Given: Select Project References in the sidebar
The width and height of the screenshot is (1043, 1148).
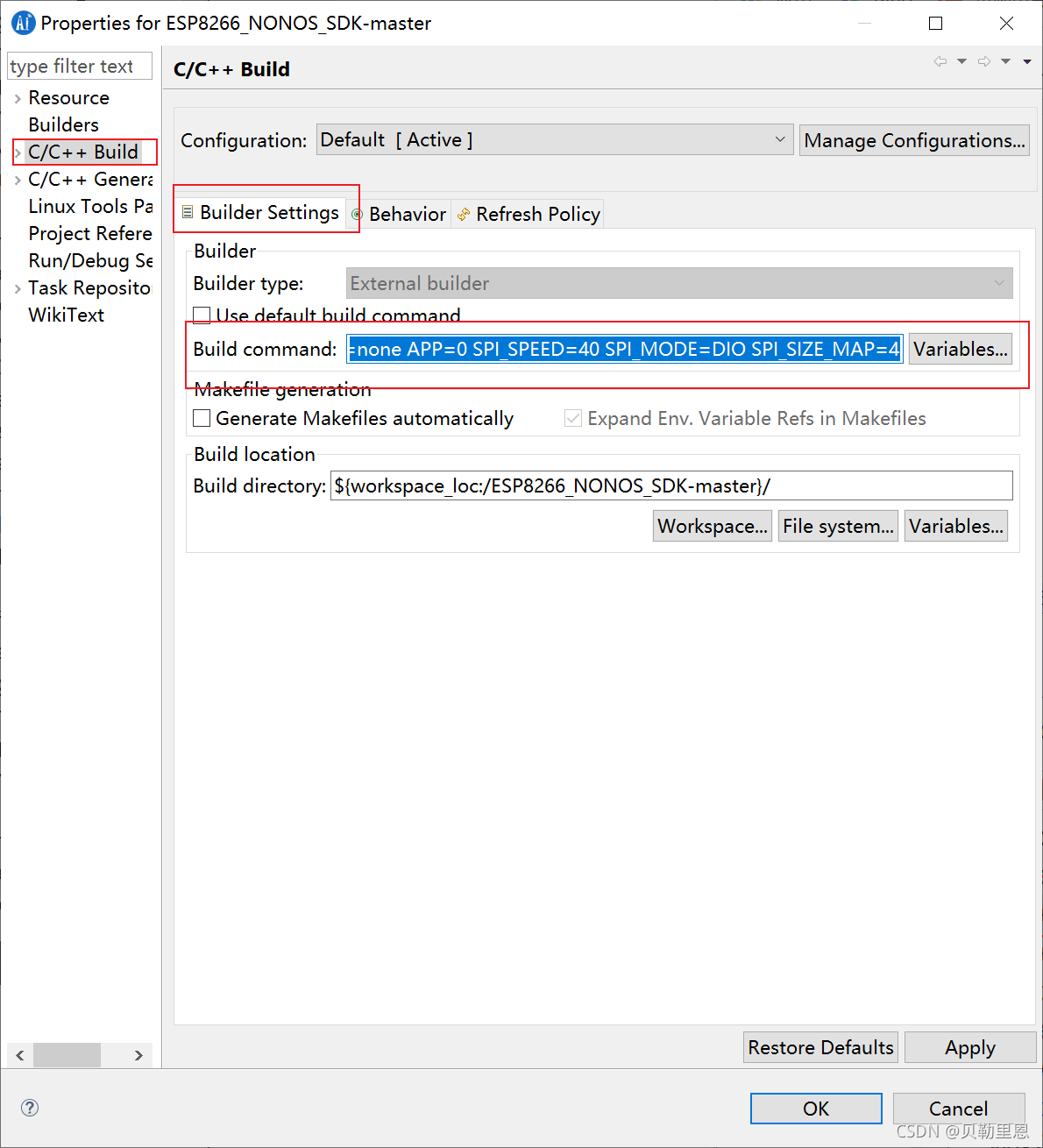Looking at the screenshot, I should click(x=90, y=233).
